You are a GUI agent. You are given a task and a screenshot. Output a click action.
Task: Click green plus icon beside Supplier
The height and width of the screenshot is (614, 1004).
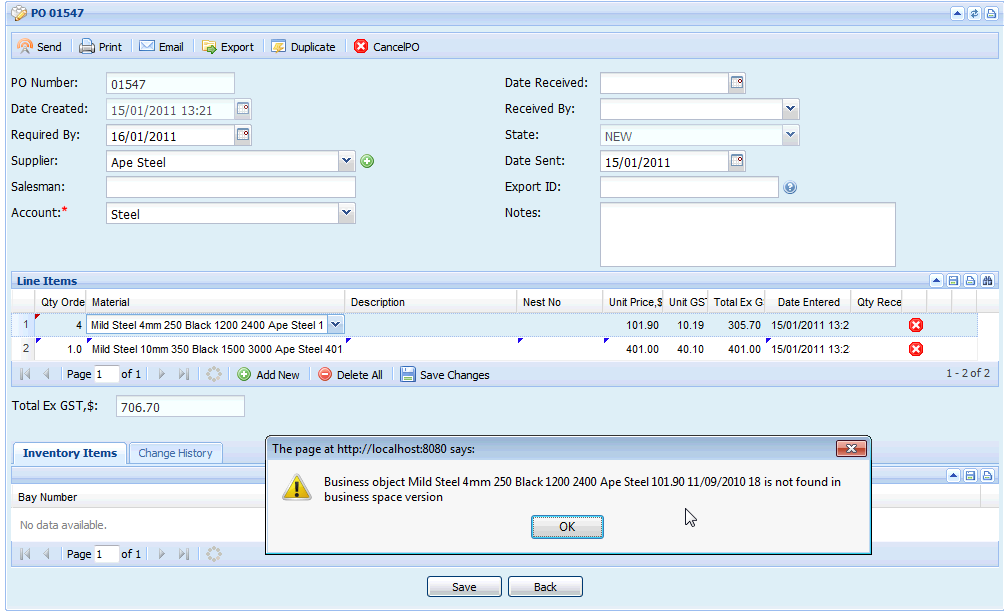367,161
